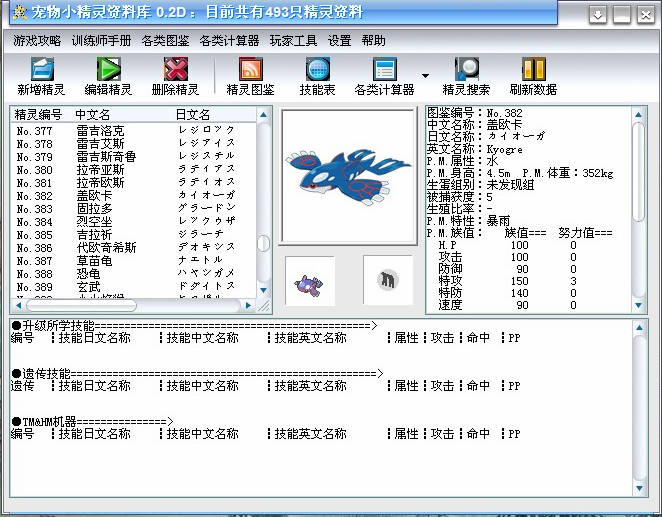Click the 升级所学技能 section heading
The image size is (662, 517).
click(x=194, y=326)
